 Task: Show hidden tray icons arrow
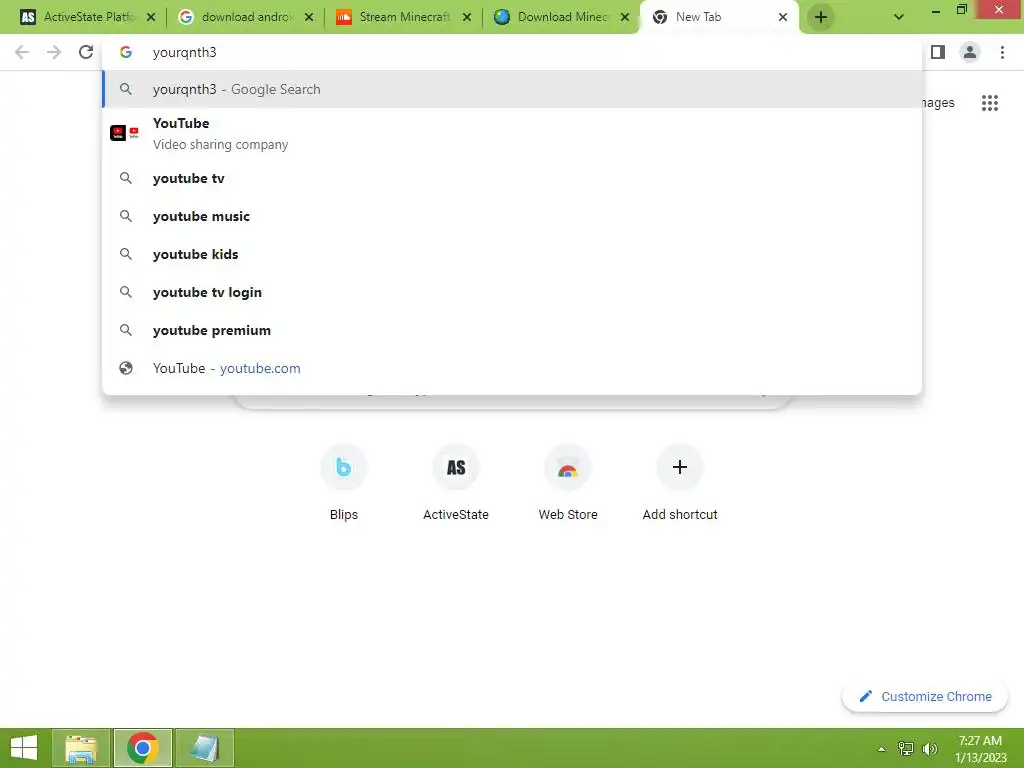pyautogui.click(x=881, y=748)
